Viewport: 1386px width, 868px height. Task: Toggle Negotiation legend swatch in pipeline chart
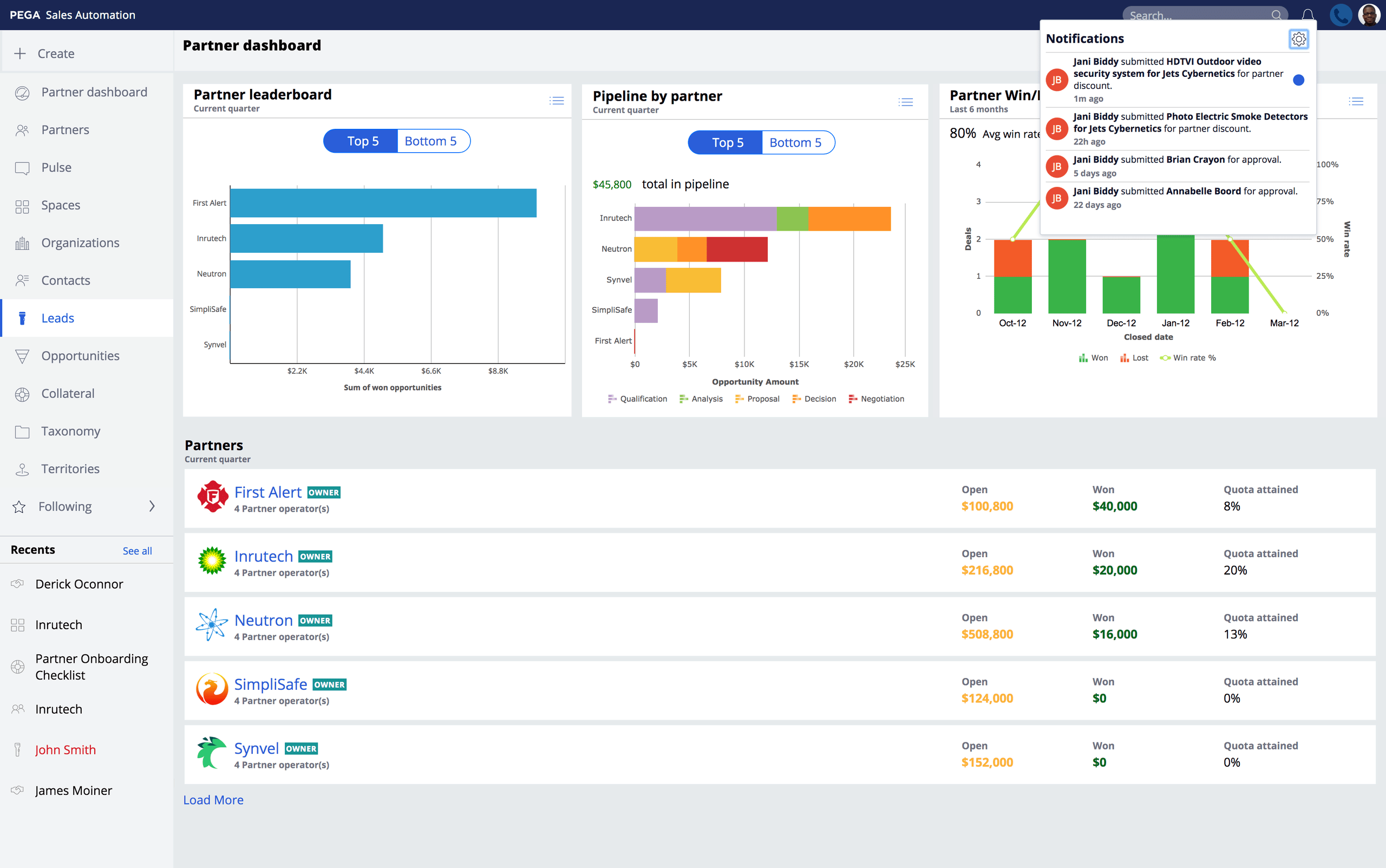[x=853, y=399]
